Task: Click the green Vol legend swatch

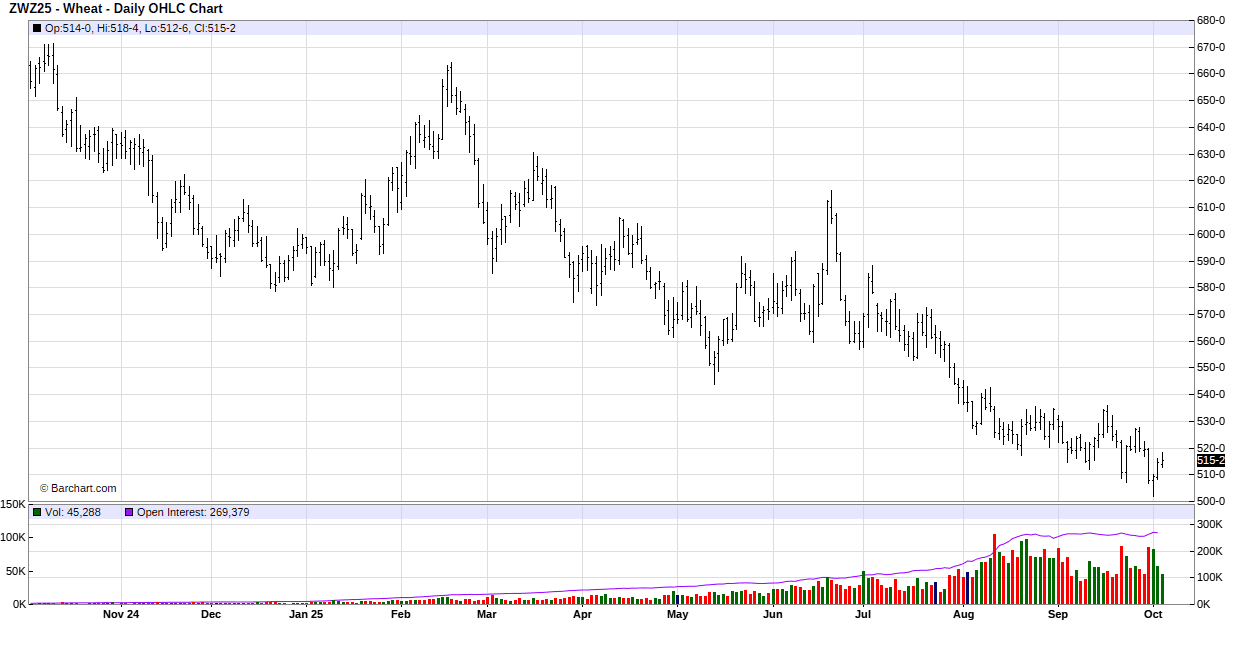Action: [38, 512]
